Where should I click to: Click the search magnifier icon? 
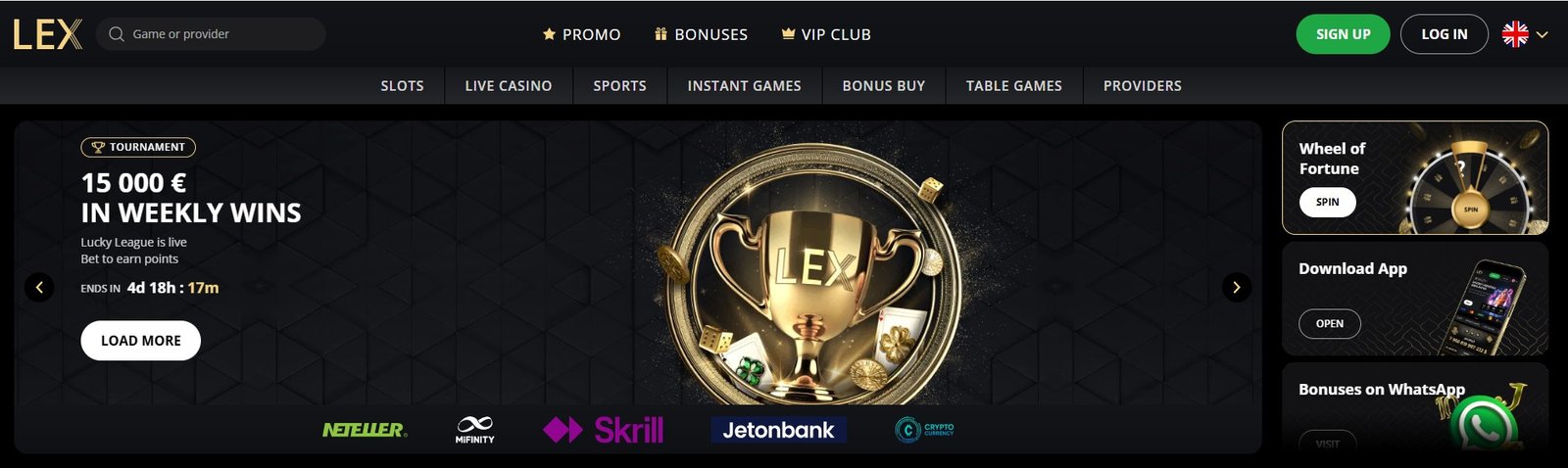pos(117,34)
